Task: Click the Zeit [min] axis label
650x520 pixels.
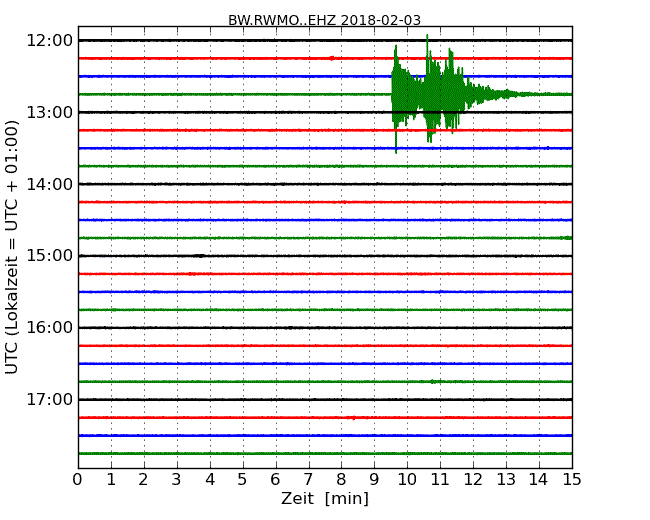Action: (x=325, y=498)
